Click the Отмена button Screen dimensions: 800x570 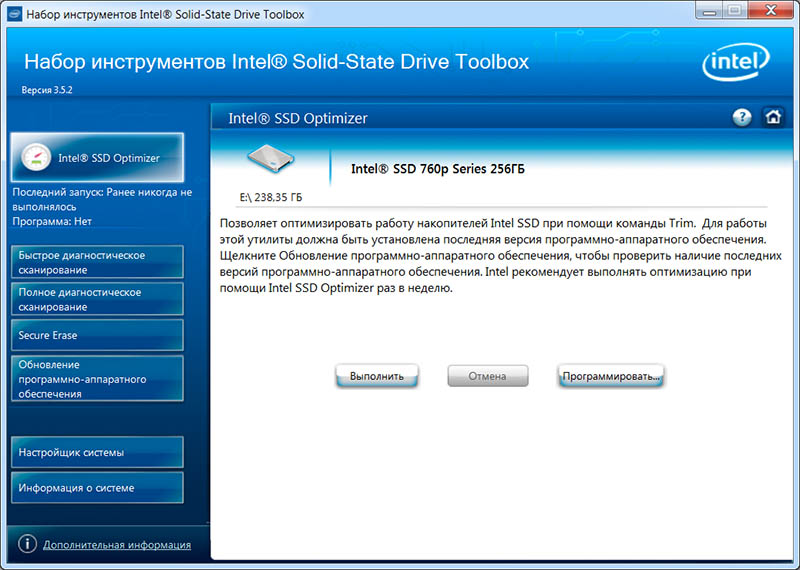point(488,376)
